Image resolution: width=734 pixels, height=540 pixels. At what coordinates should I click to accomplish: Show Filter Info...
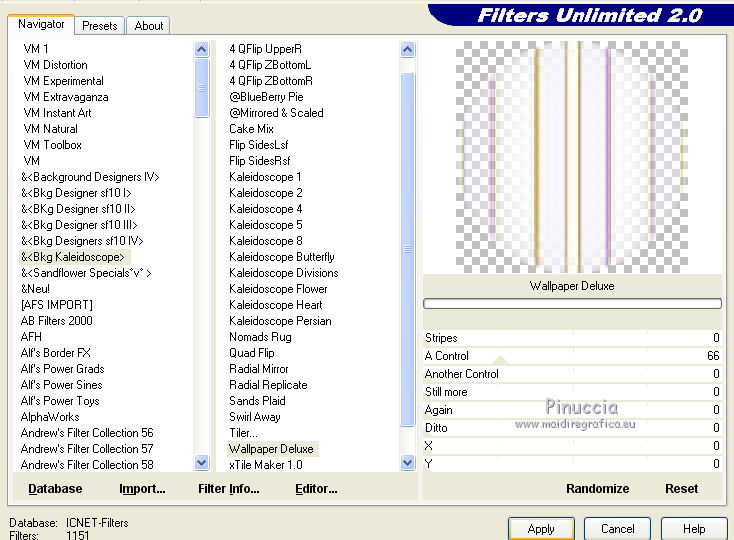click(x=228, y=489)
